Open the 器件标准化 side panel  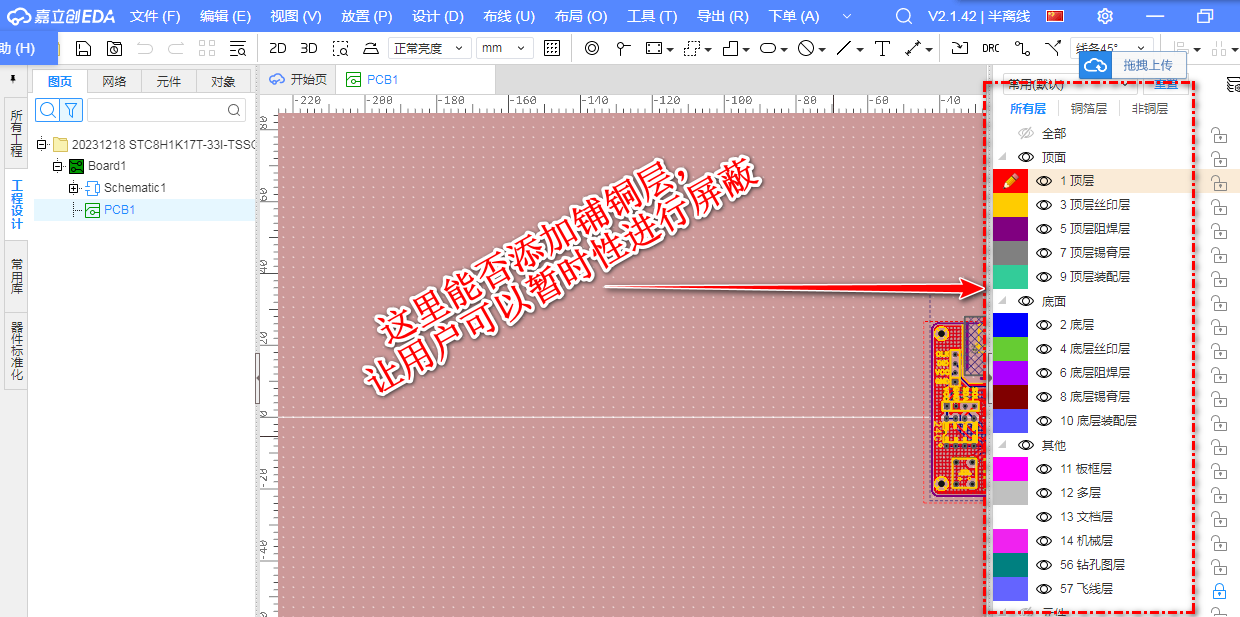[16, 351]
